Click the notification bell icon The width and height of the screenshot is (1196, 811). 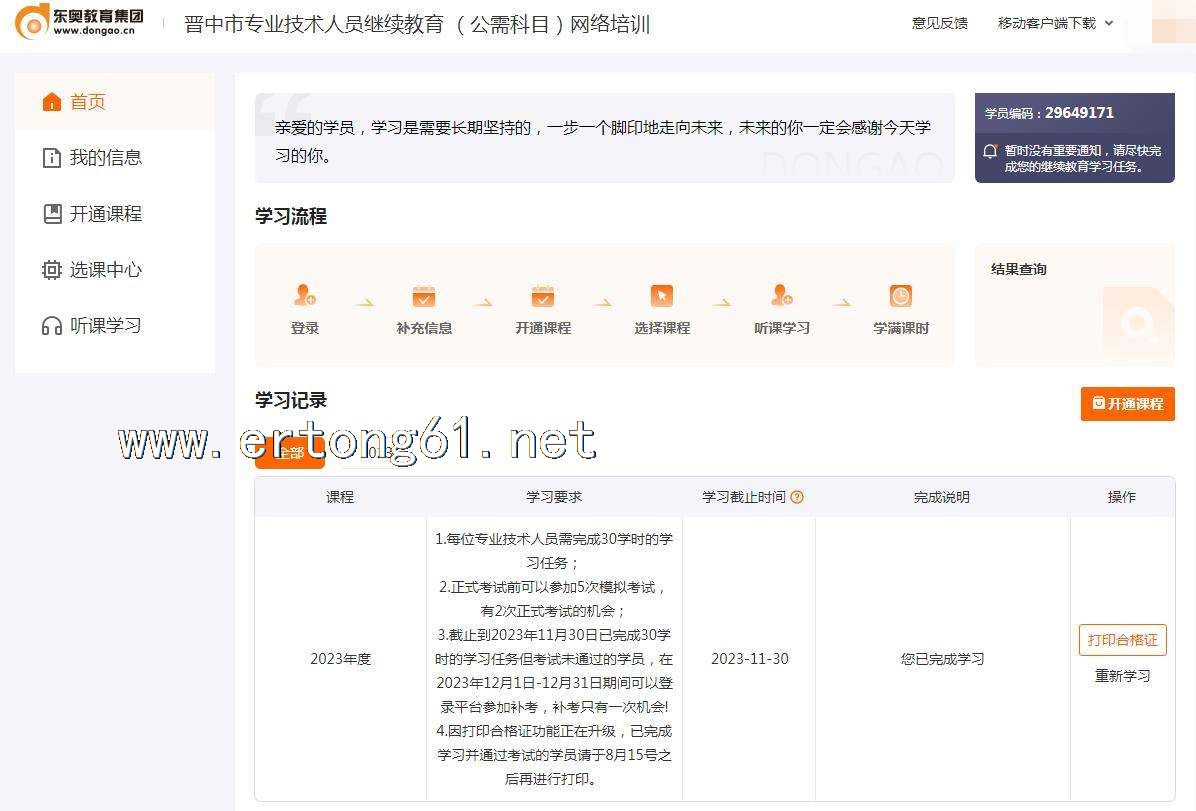tap(990, 152)
